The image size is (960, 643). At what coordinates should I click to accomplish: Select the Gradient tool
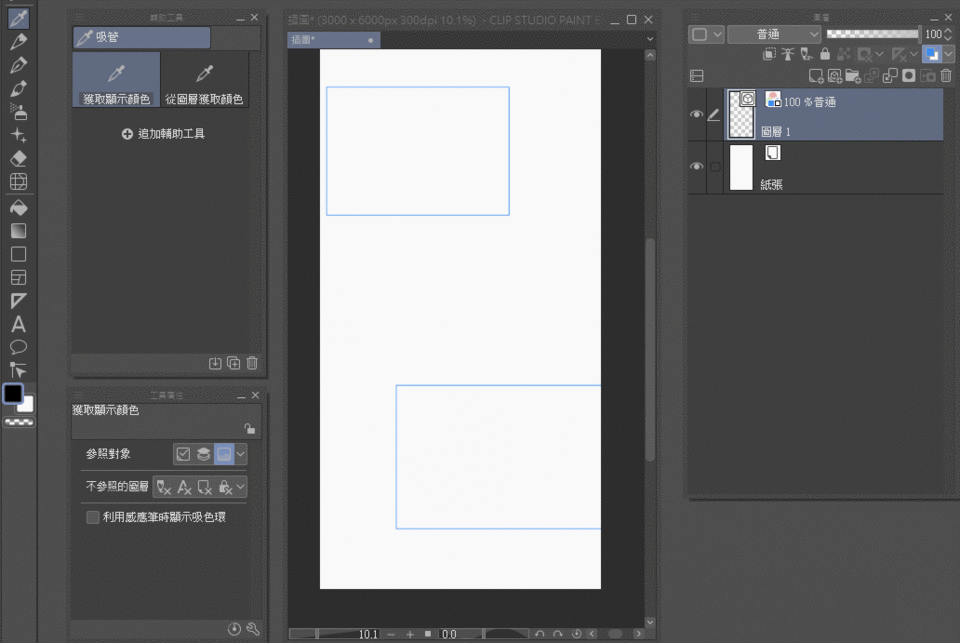click(x=18, y=231)
